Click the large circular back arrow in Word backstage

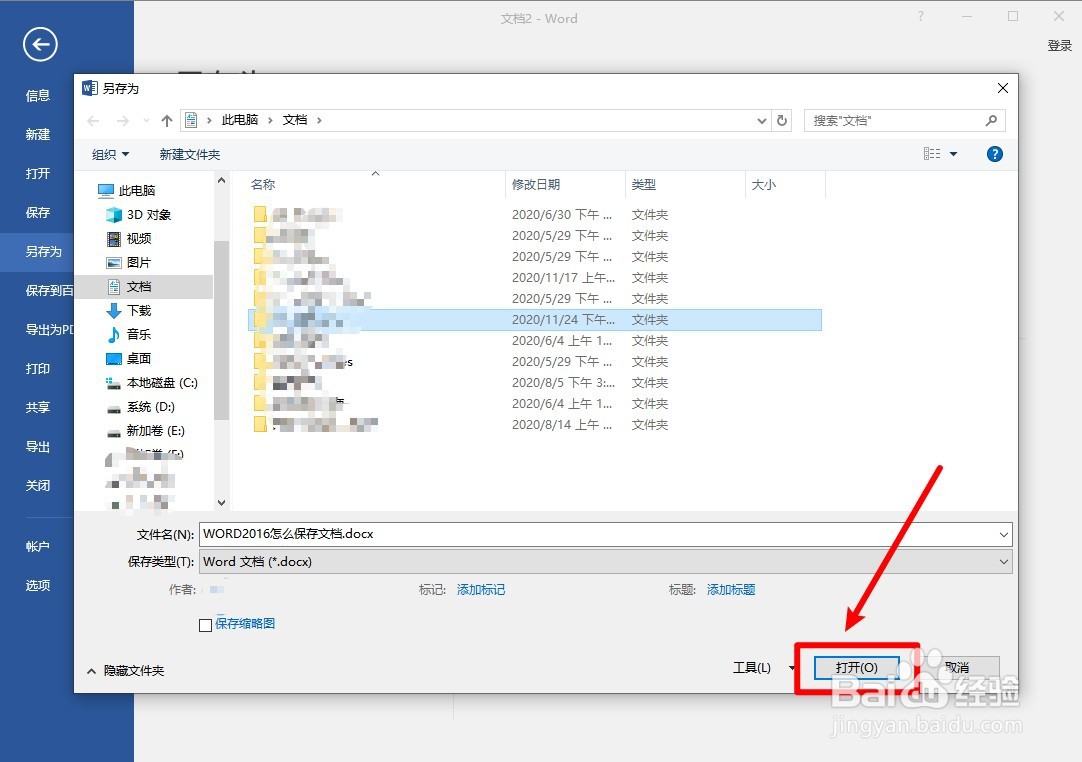click(39, 44)
